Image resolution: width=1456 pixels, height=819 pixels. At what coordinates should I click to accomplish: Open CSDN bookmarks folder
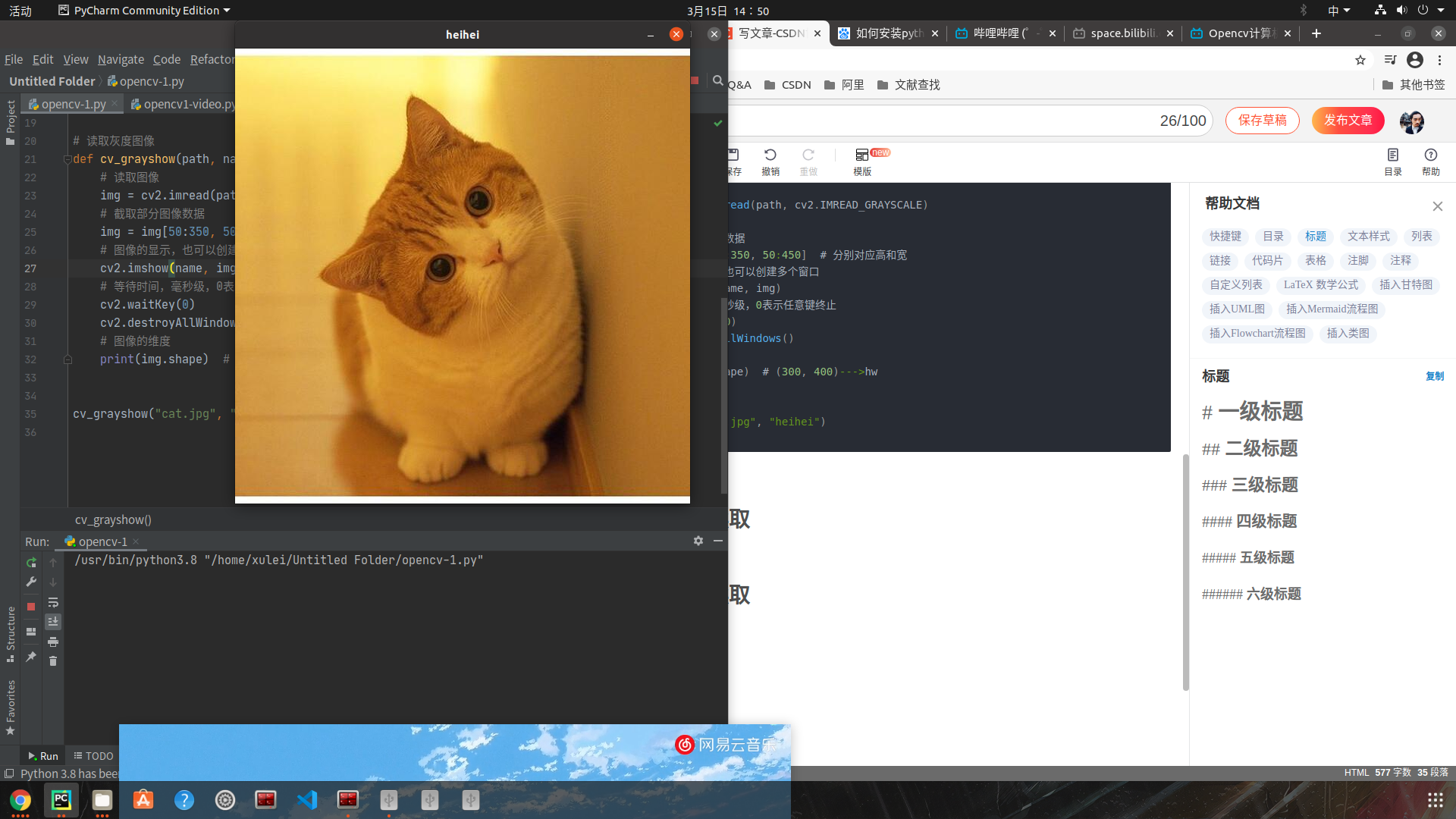[788, 85]
